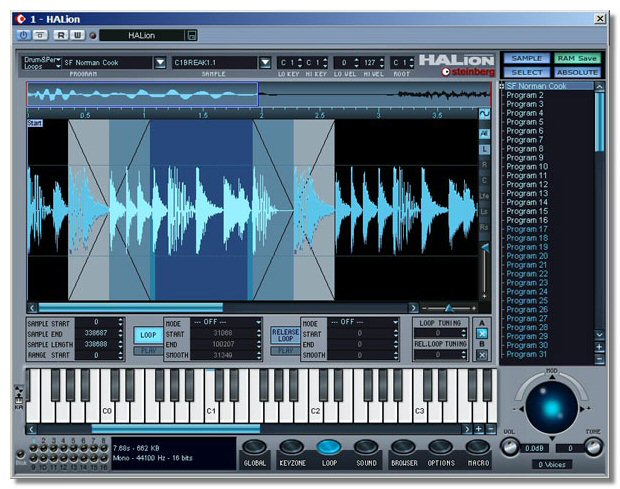The width and height of the screenshot is (620, 489).
Task: Open the Program dropdown arrow
Action: click(160, 63)
